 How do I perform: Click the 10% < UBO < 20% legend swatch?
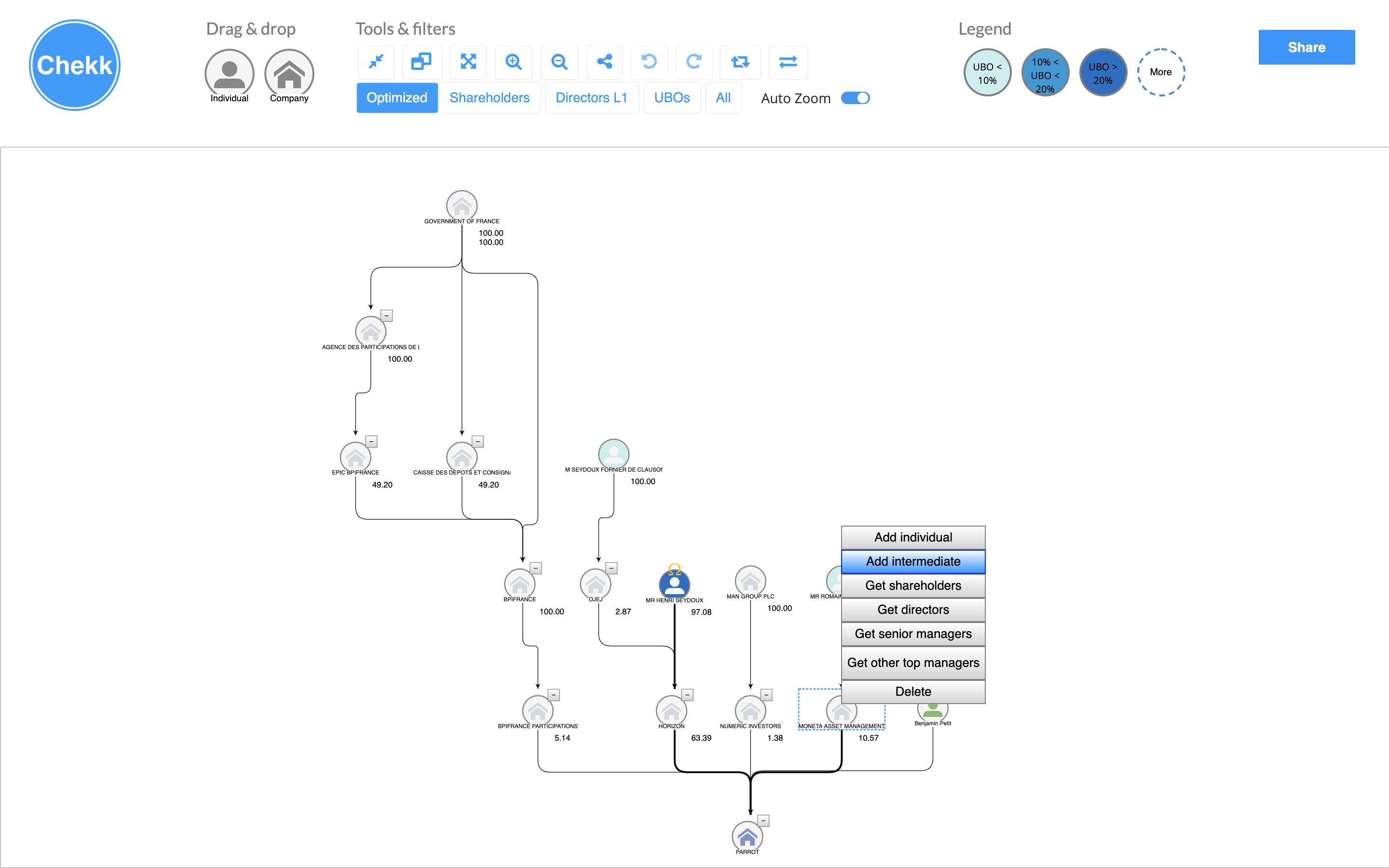pos(1045,72)
